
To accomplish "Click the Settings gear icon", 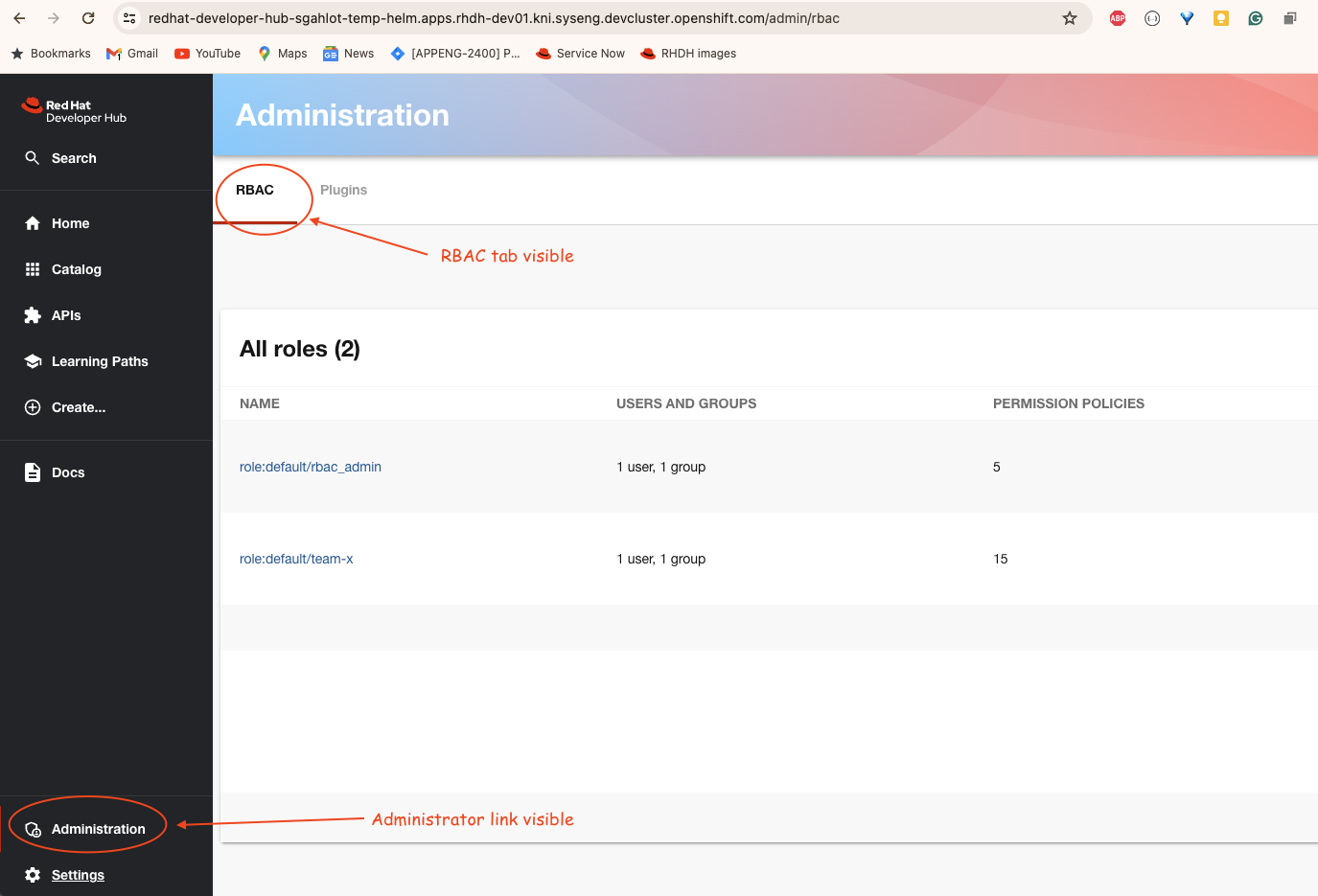I will pos(33,875).
